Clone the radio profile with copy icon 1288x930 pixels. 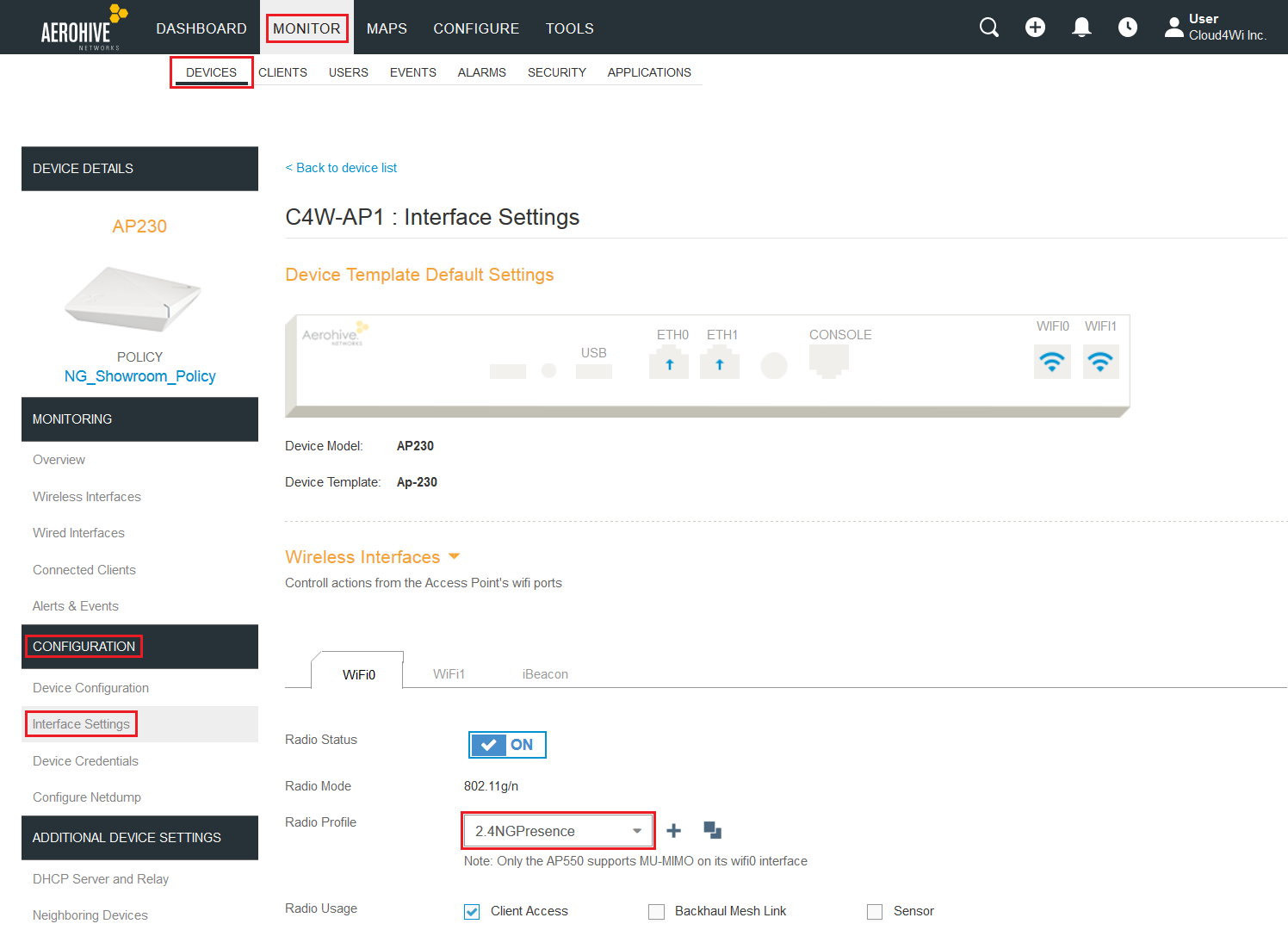(712, 830)
